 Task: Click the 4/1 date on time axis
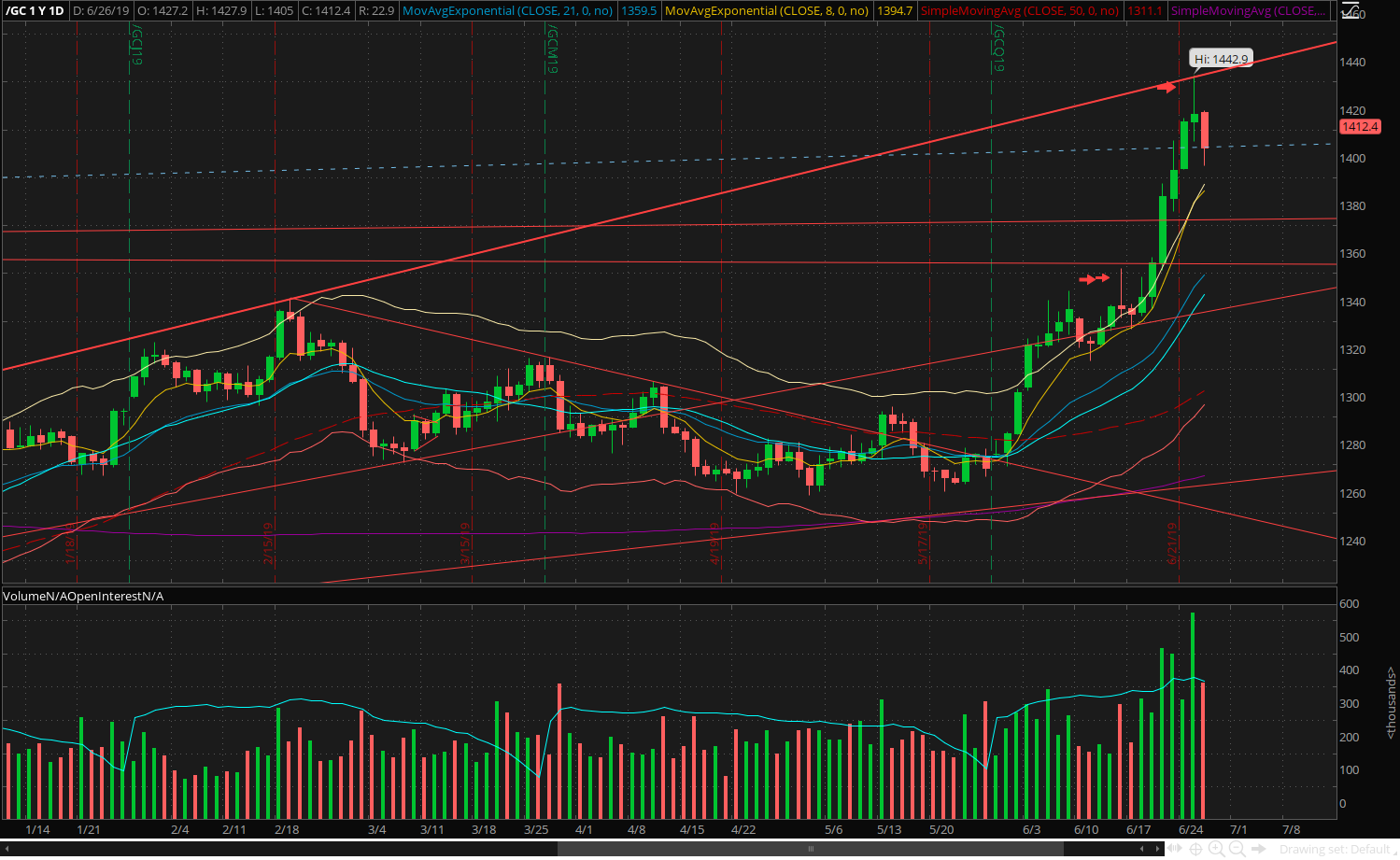[584, 829]
